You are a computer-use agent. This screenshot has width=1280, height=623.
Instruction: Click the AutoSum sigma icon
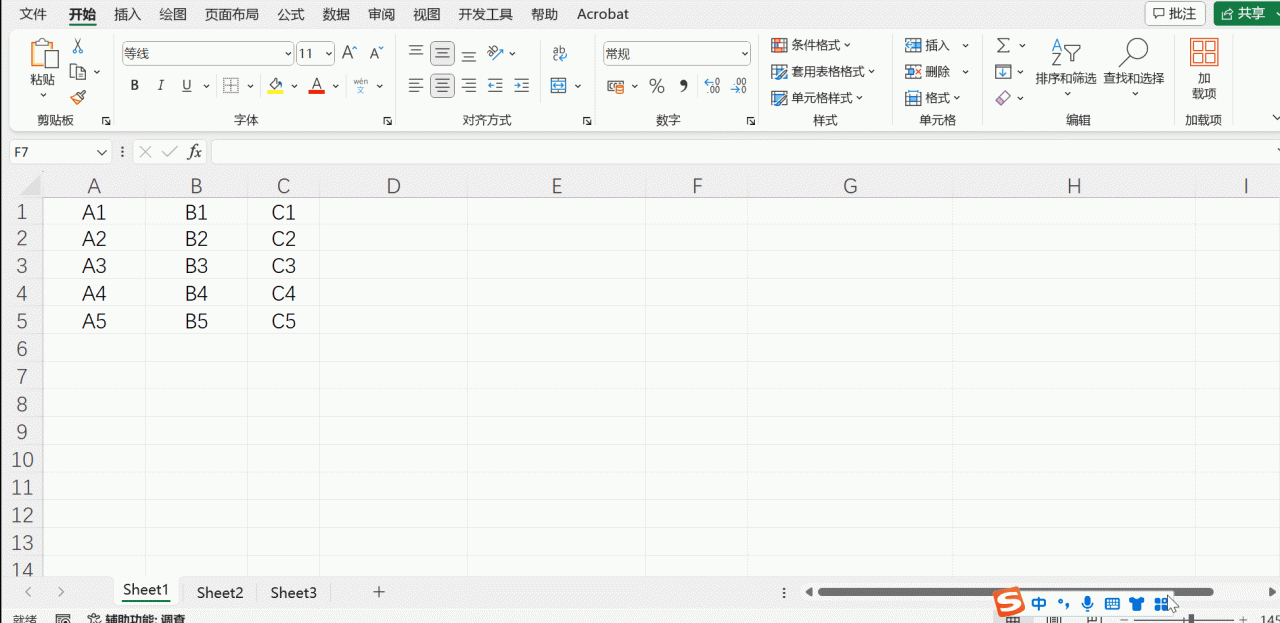1003,45
